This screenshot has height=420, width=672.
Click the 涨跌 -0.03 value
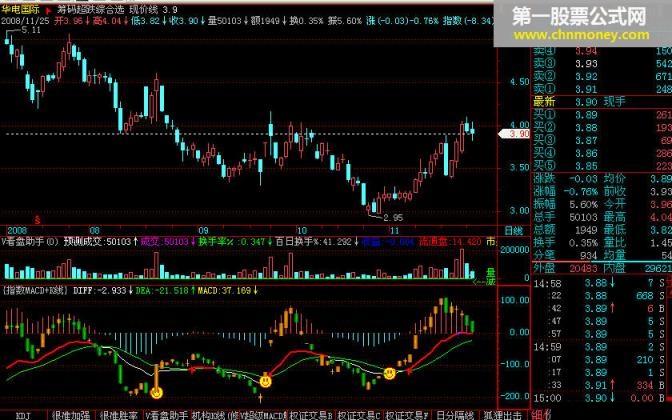pos(583,179)
